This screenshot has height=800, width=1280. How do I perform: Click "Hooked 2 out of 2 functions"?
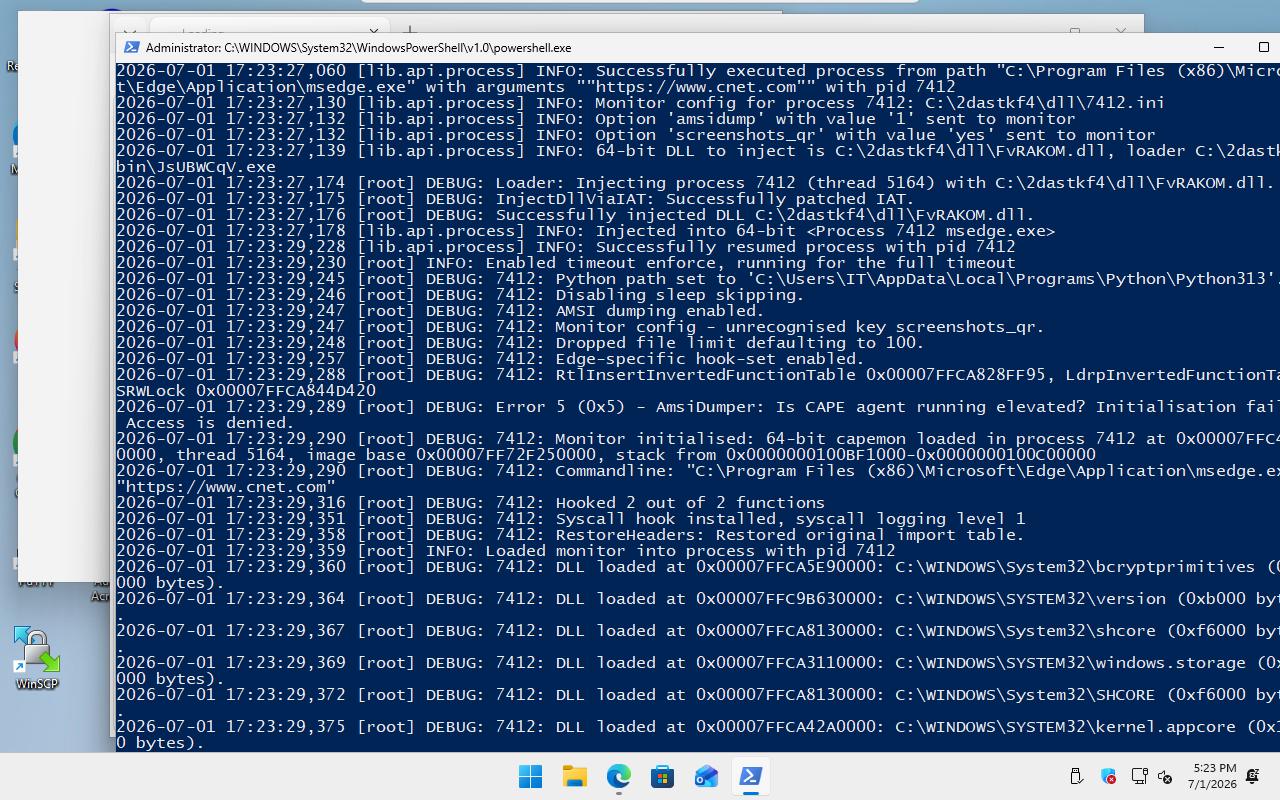click(690, 503)
